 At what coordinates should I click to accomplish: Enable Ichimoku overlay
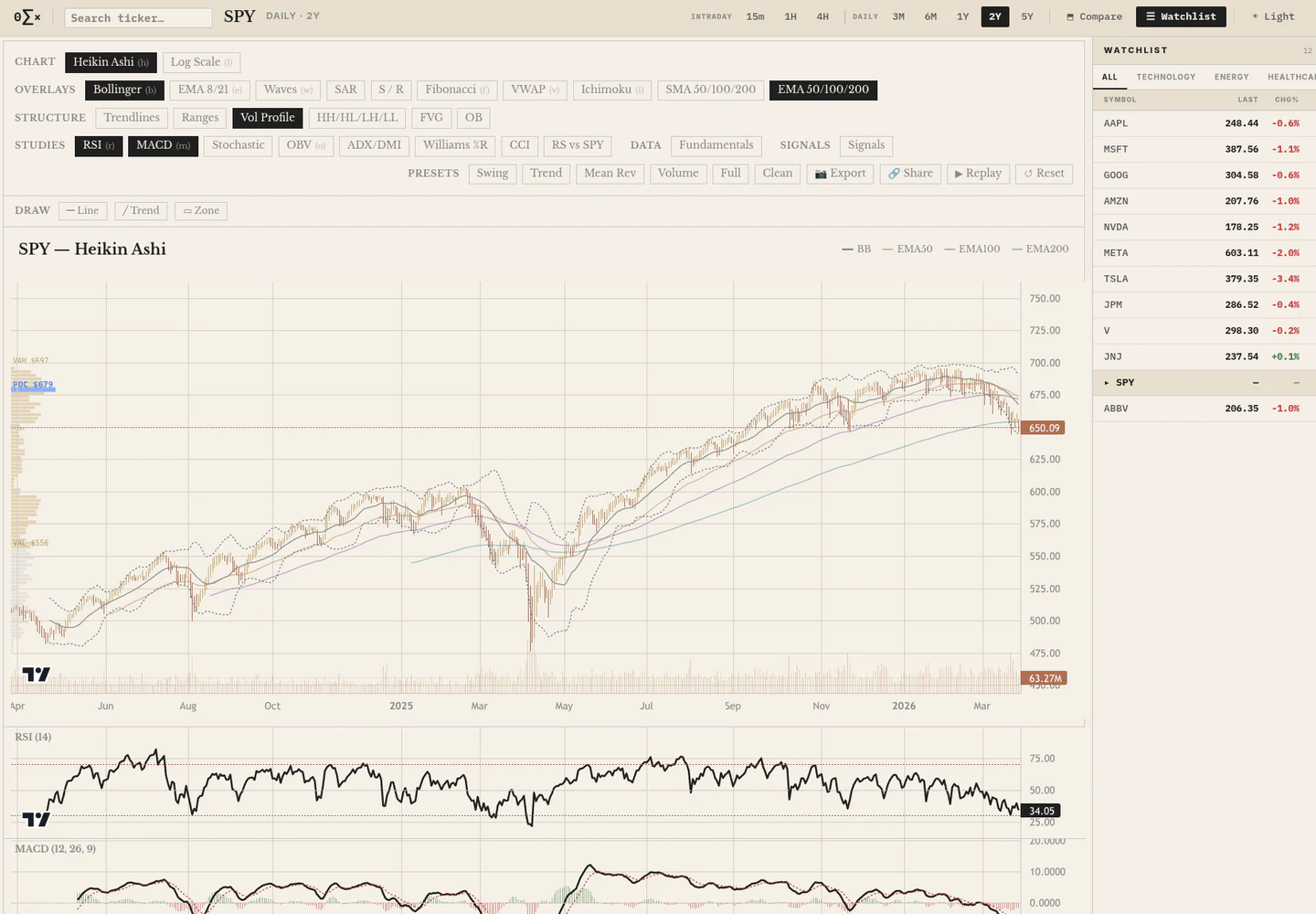612,90
